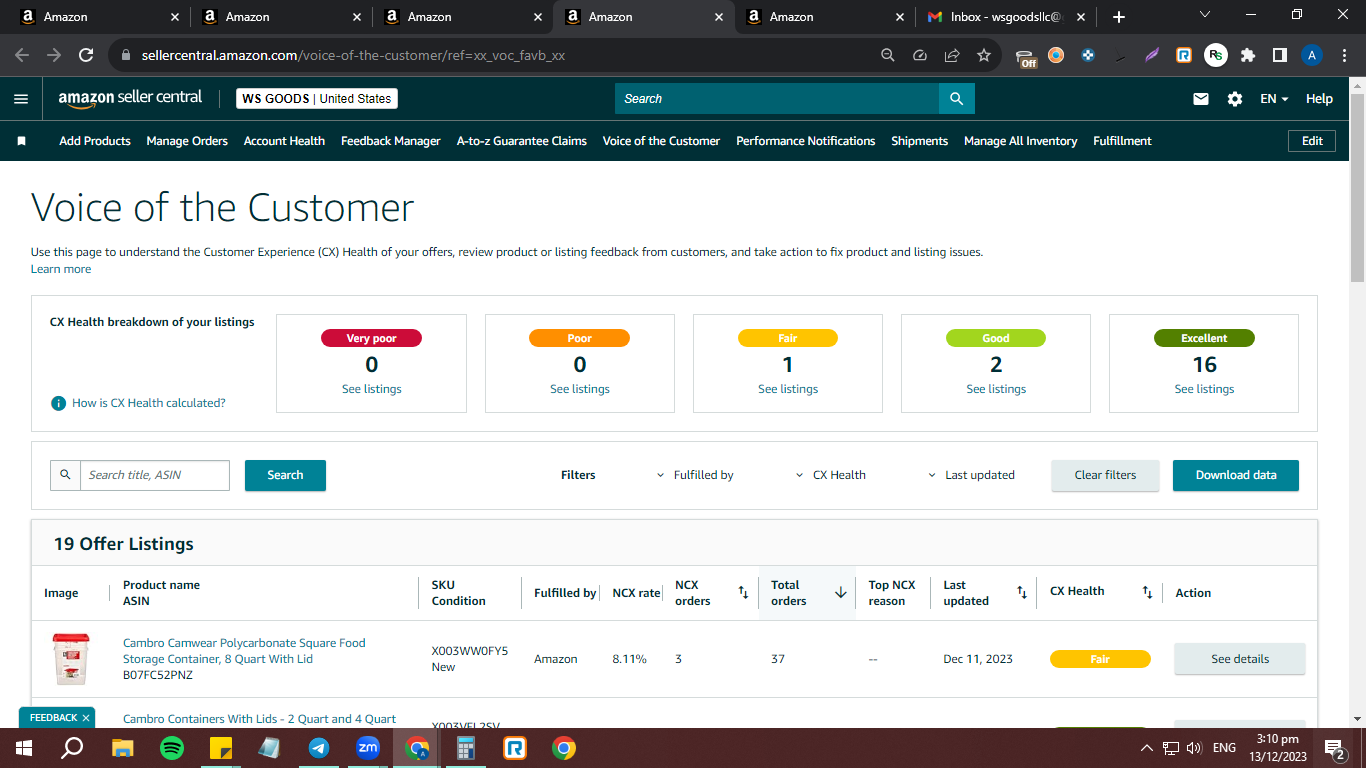Viewport: 1366px width, 768px height.
Task: See listings under the Good card
Action: point(996,389)
